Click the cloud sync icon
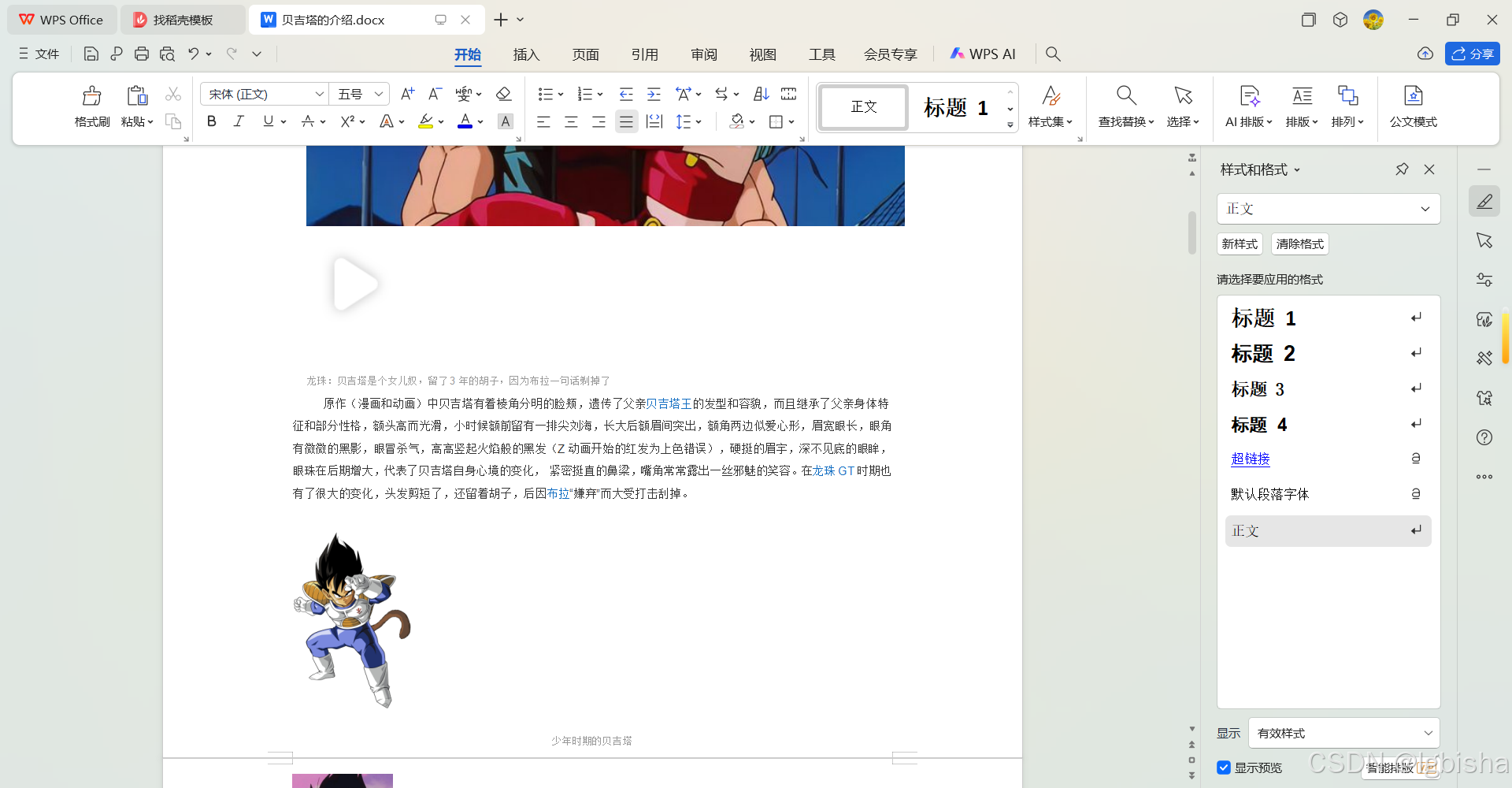The height and width of the screenshot is (788, 1512). 1425,54
